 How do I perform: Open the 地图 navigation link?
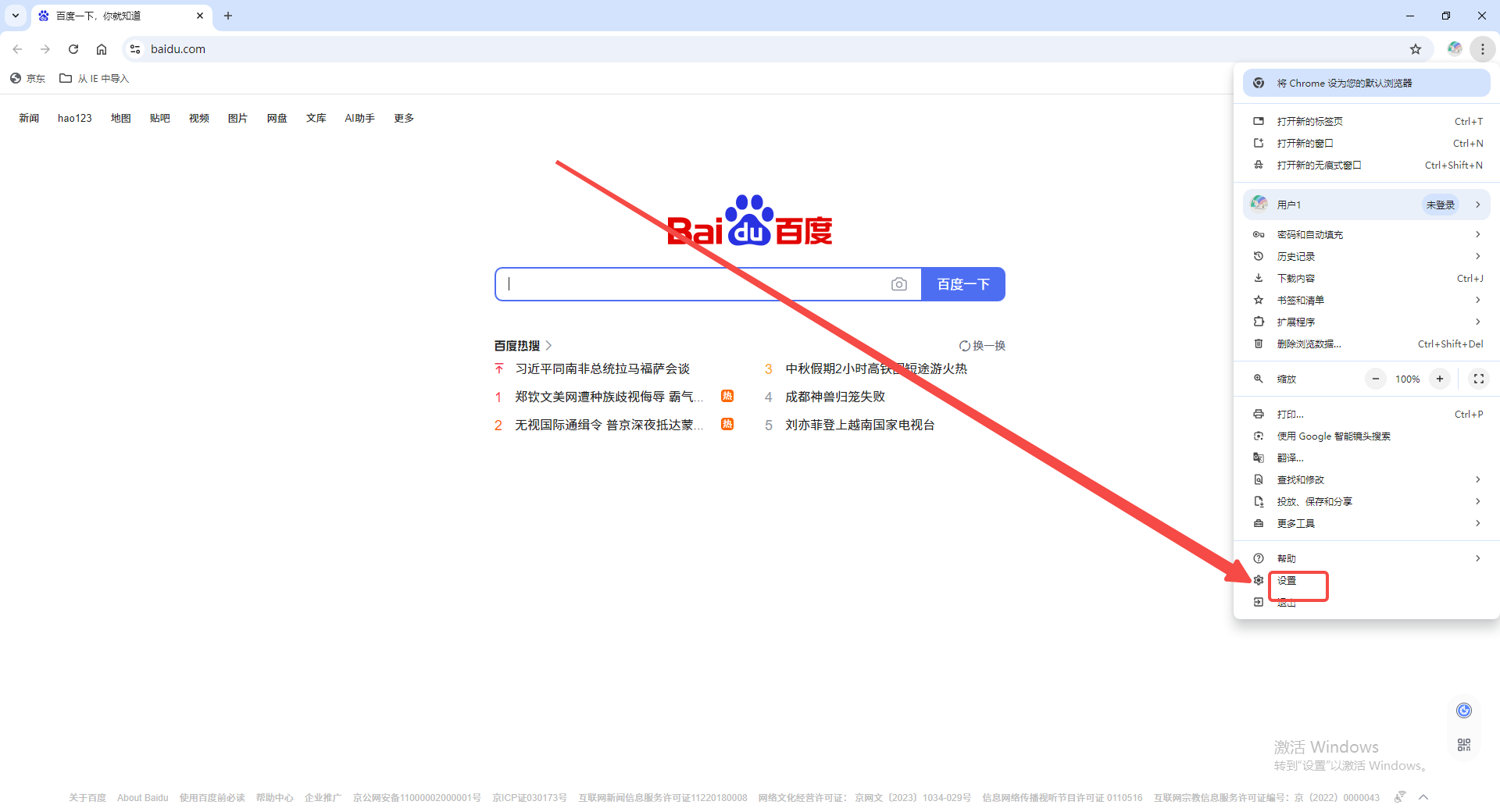[121, 118]
